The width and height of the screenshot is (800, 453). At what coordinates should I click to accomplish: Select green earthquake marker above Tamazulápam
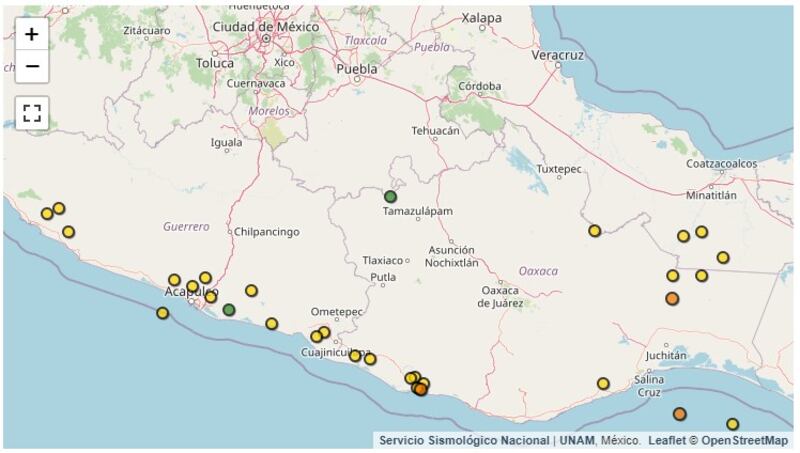[391, 196]
